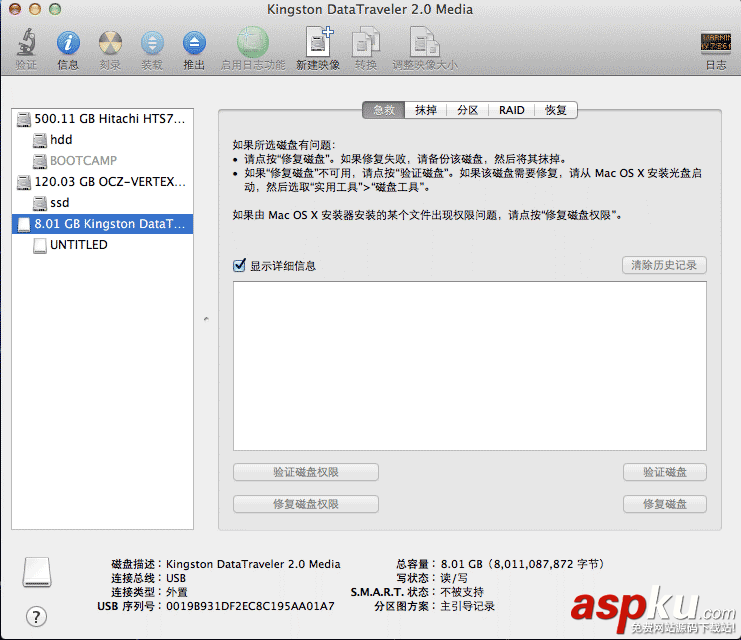
Task: Click the Verify (验证) microscope toolbar icon
Action: [26, 43]
